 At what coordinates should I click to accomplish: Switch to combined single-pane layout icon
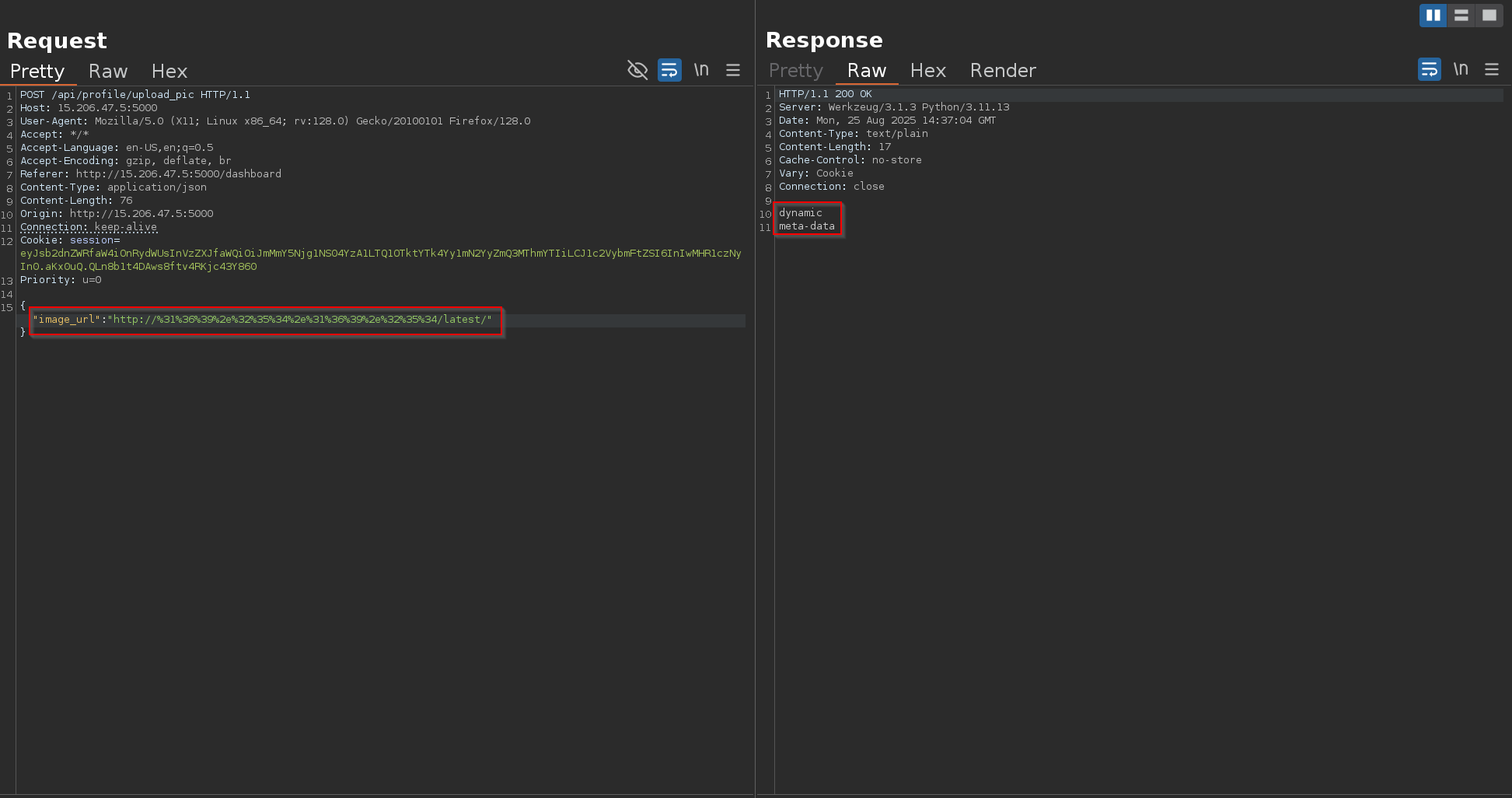(x=1489, y=15)
